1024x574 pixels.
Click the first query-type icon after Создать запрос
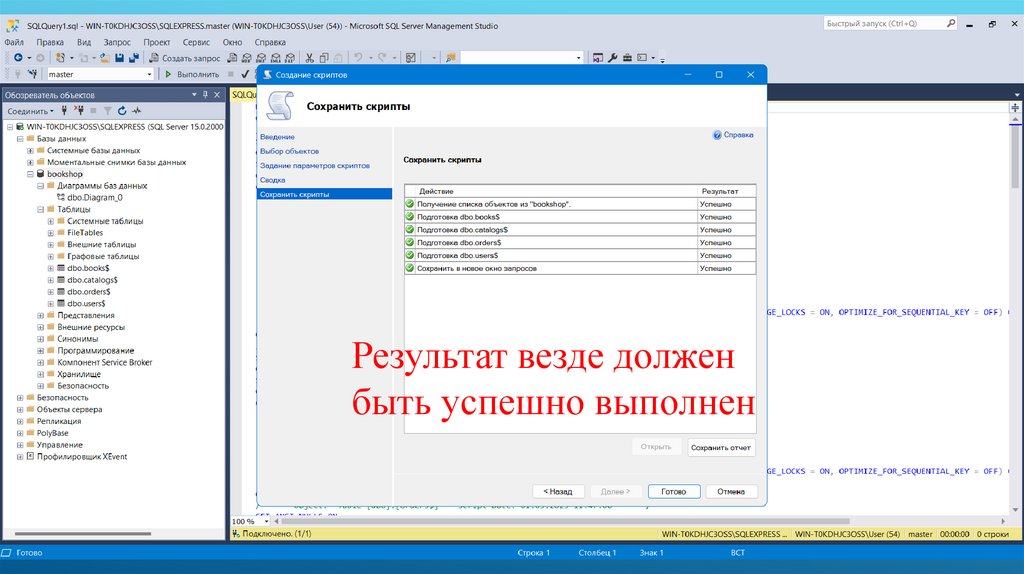(232, 58)
